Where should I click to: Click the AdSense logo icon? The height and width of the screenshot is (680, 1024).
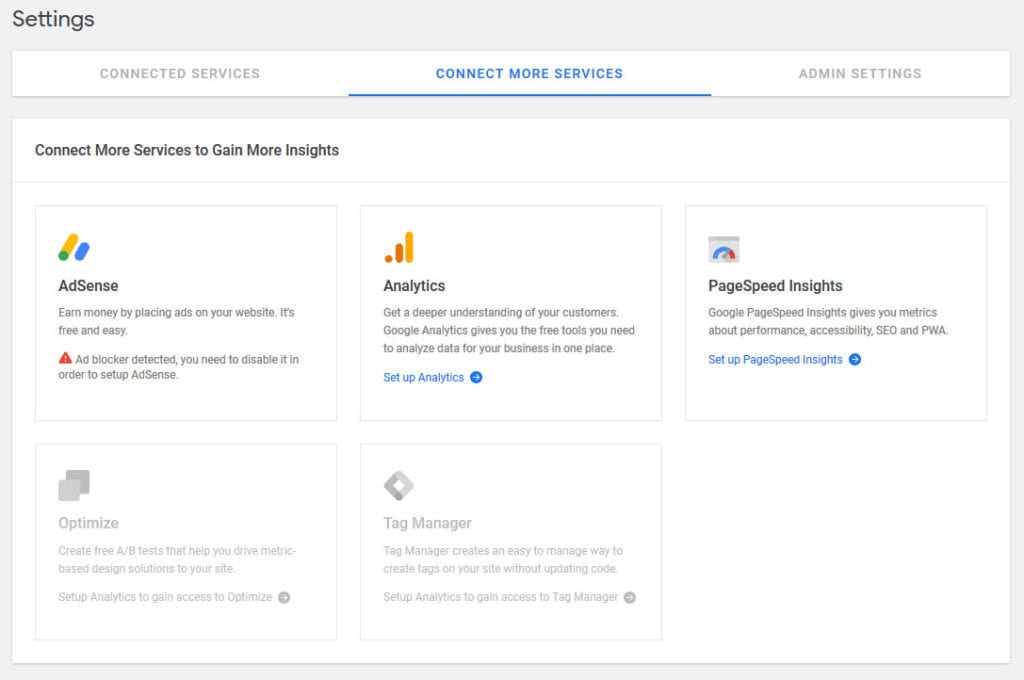tap(74, 247)
